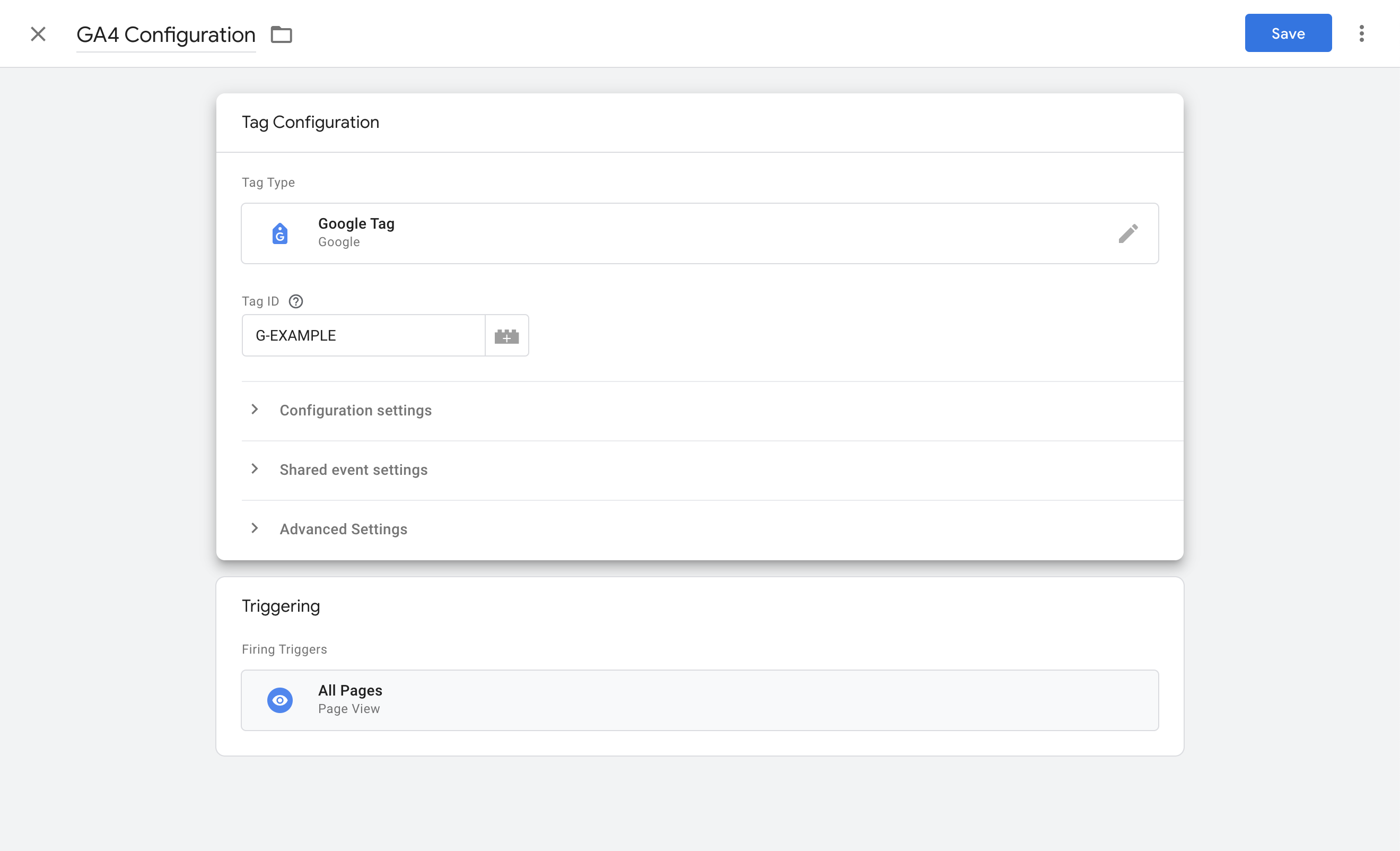Expand Shared event settings section
Image resolution: width=1400 pixels, height=851 pixels.
[x=713, y=470]
